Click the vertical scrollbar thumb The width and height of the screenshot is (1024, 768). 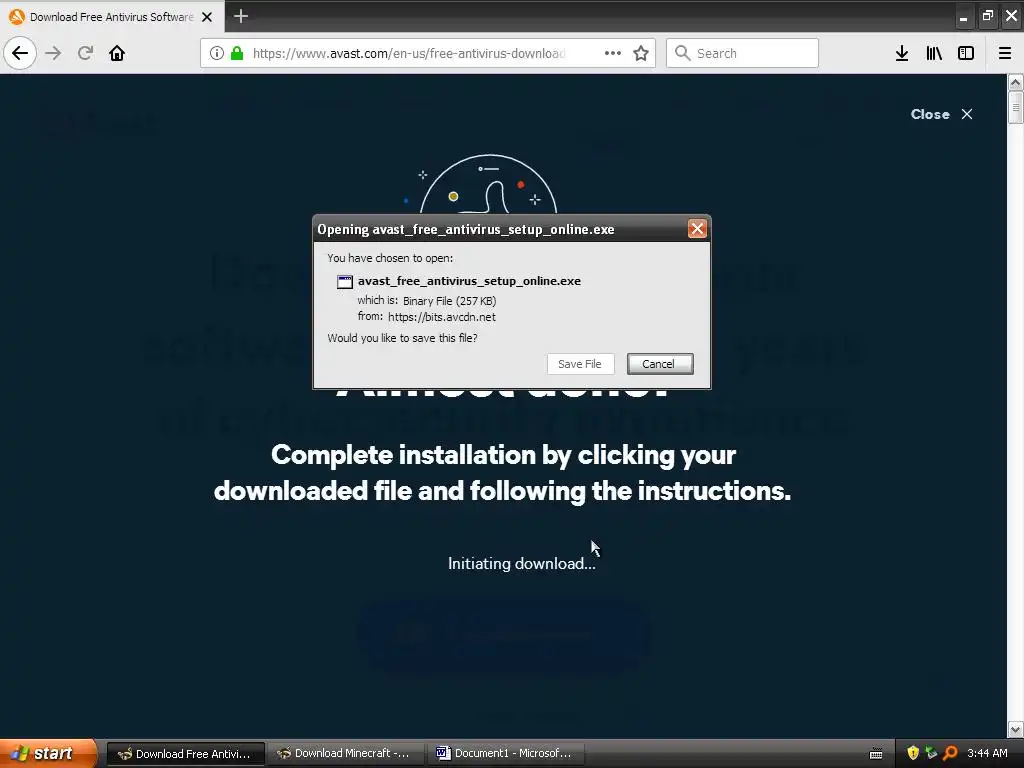tap(1015, 107)
